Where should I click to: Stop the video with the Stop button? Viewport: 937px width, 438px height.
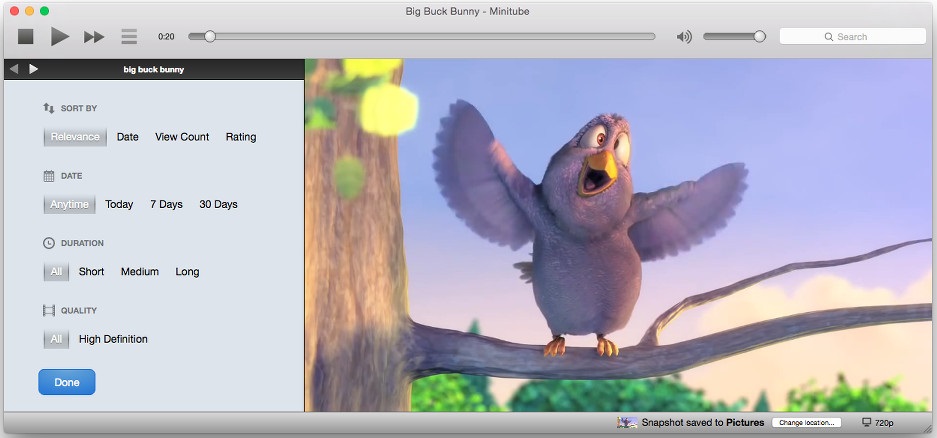pos(25,36)
